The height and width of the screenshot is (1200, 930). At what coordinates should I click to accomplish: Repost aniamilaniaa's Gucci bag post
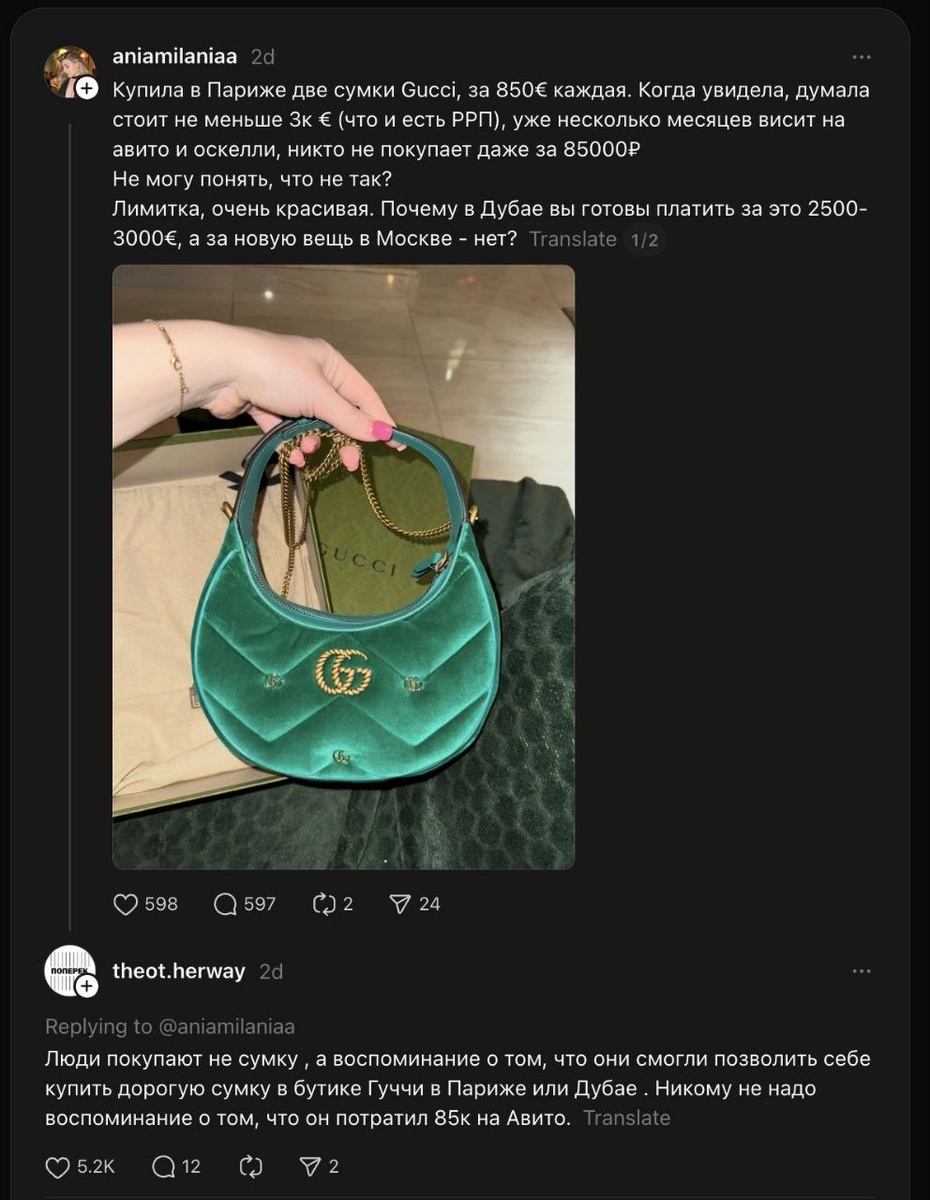(x=323, y=904)
